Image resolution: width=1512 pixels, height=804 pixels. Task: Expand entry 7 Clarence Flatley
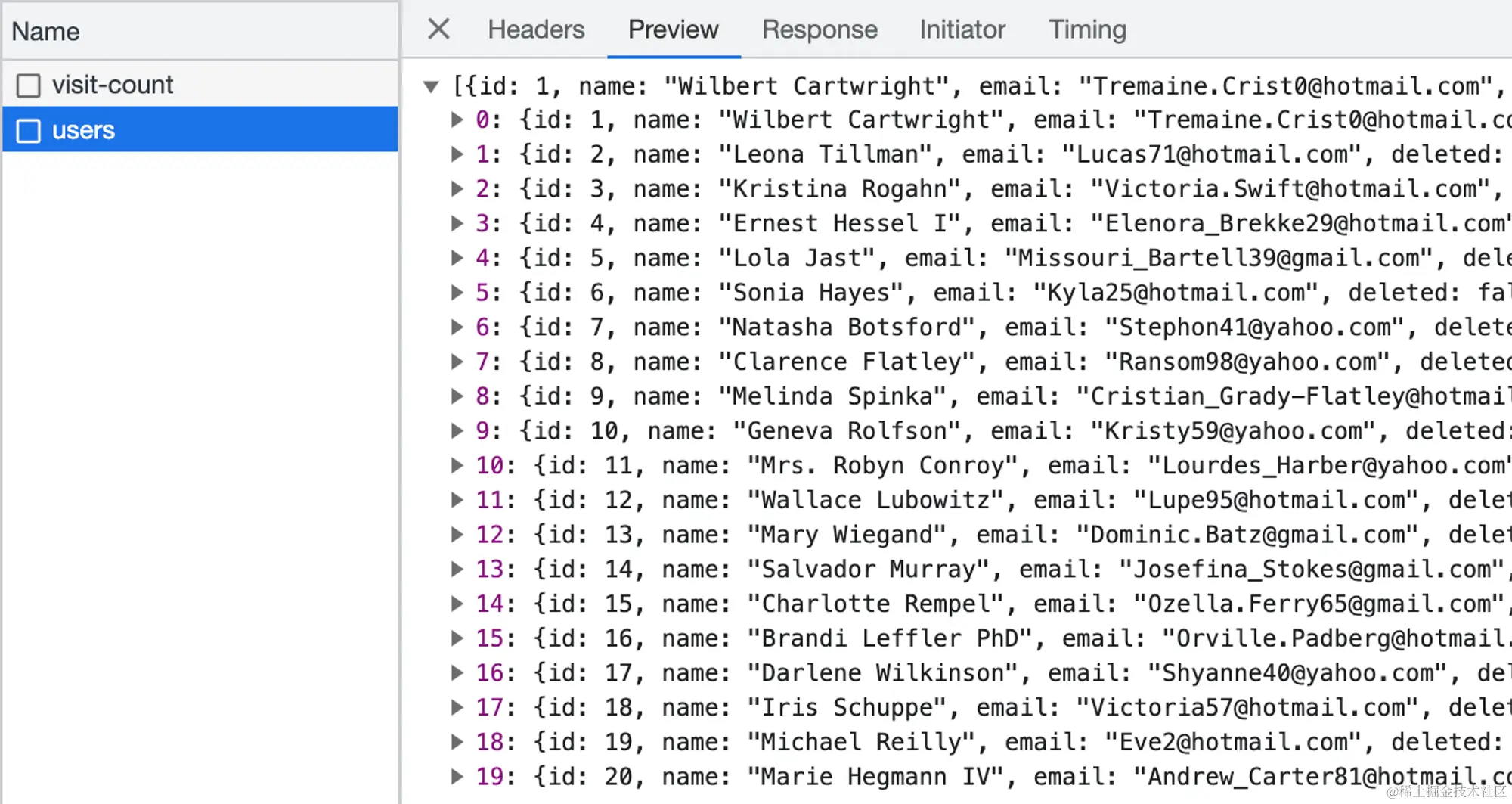pyautogui.click(x=457, y=362)
